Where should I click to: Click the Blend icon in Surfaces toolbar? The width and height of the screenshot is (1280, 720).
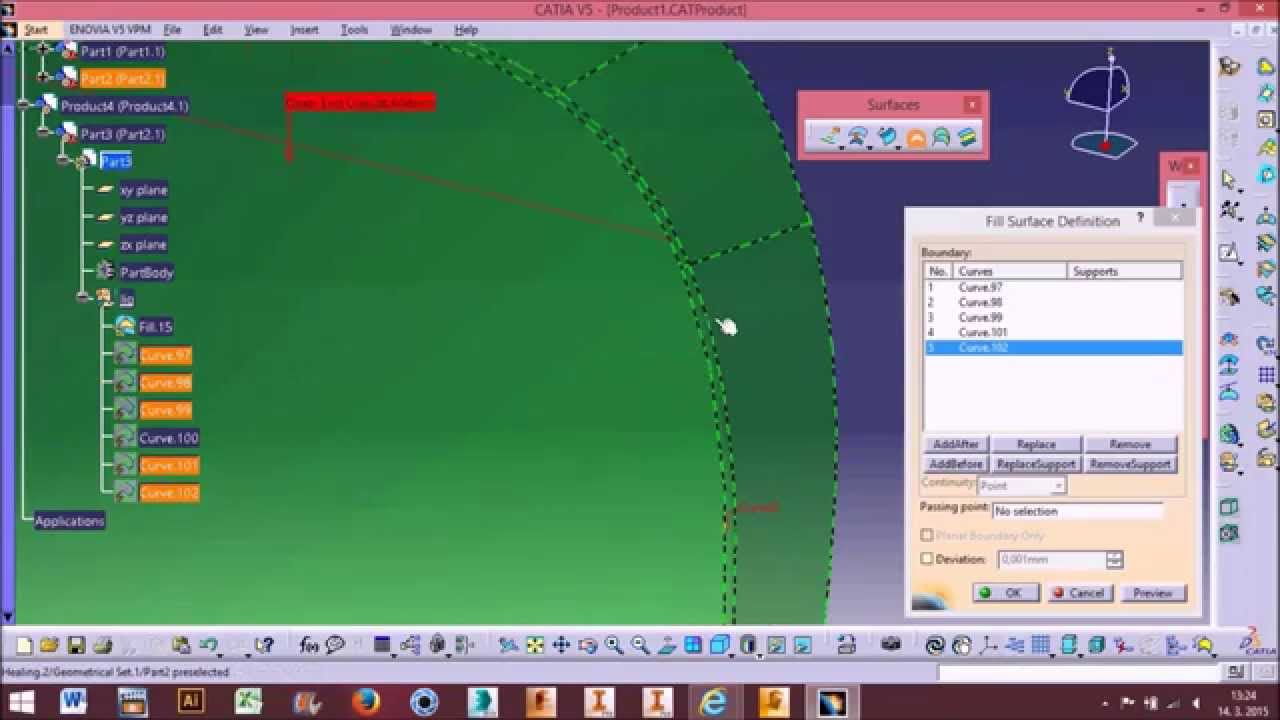[x=967, y=137]
